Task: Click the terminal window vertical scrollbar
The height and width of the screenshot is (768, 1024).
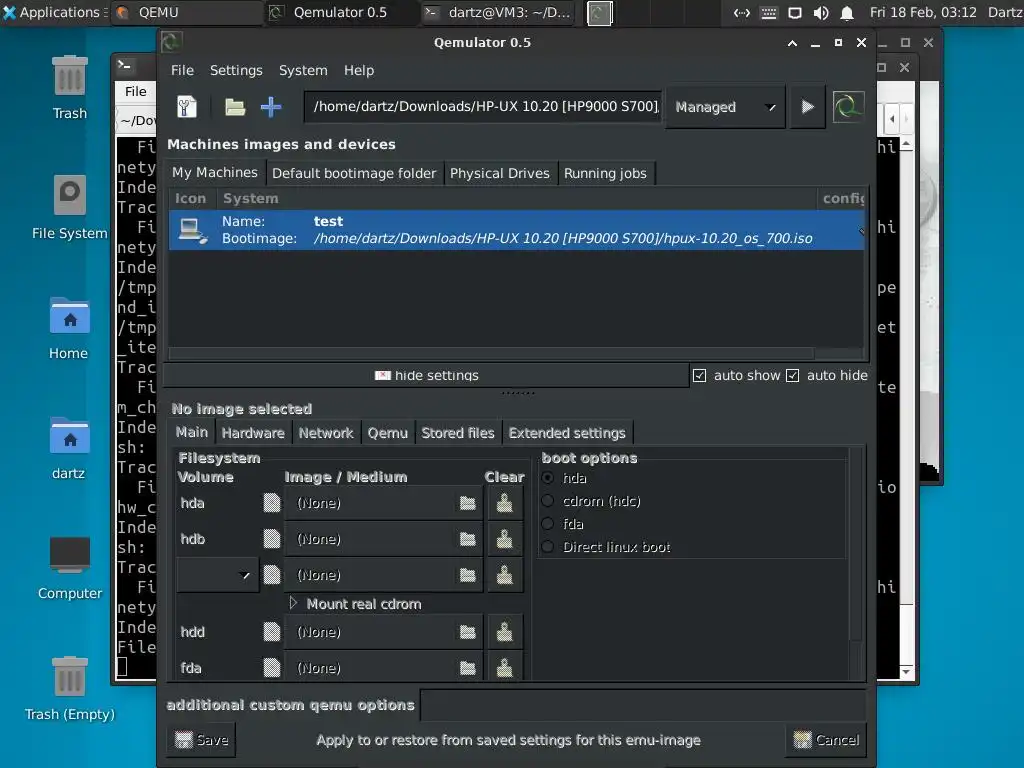Action: click(x=906, y=408)
